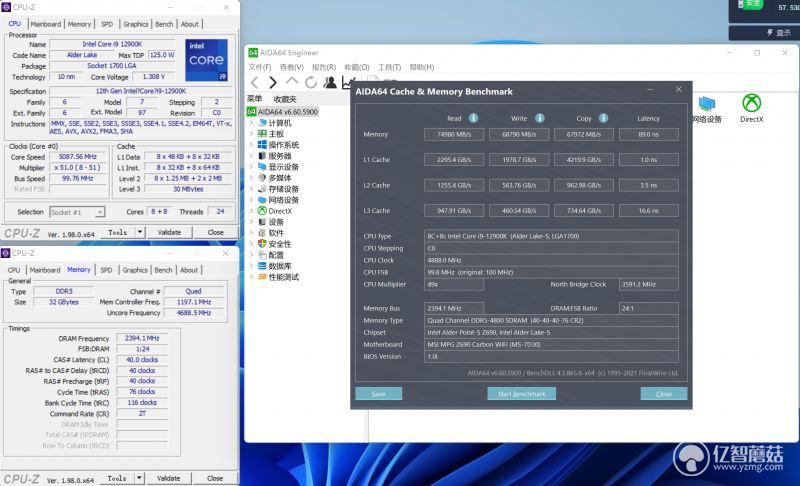This screenshot has height=486, width=800.
Task: Select the 显示设备 tree node
Action: [x=283, y=167]
